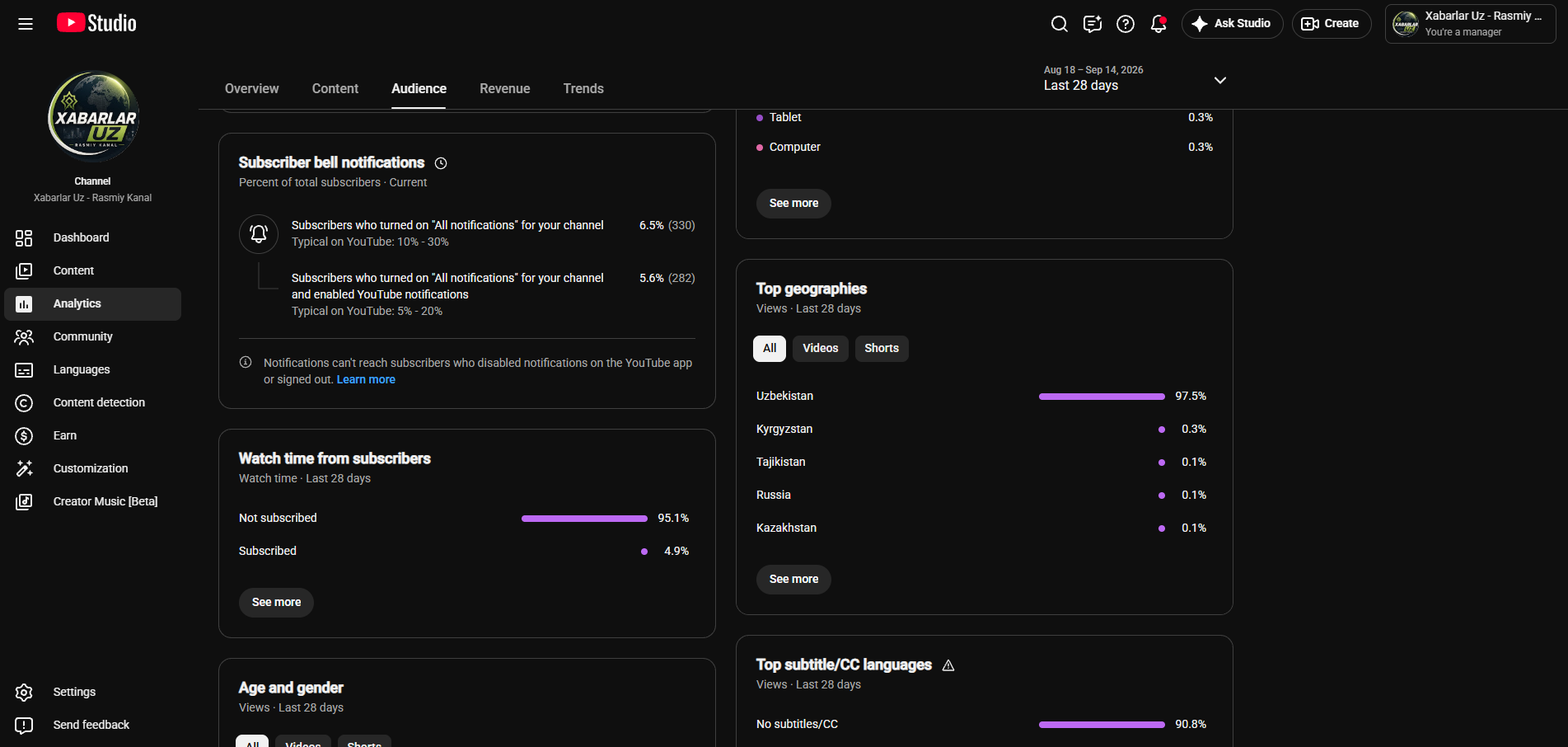Click the Customization magic wand icon
This screenshot has height=747, width=1568.
(x=24, y=469)
